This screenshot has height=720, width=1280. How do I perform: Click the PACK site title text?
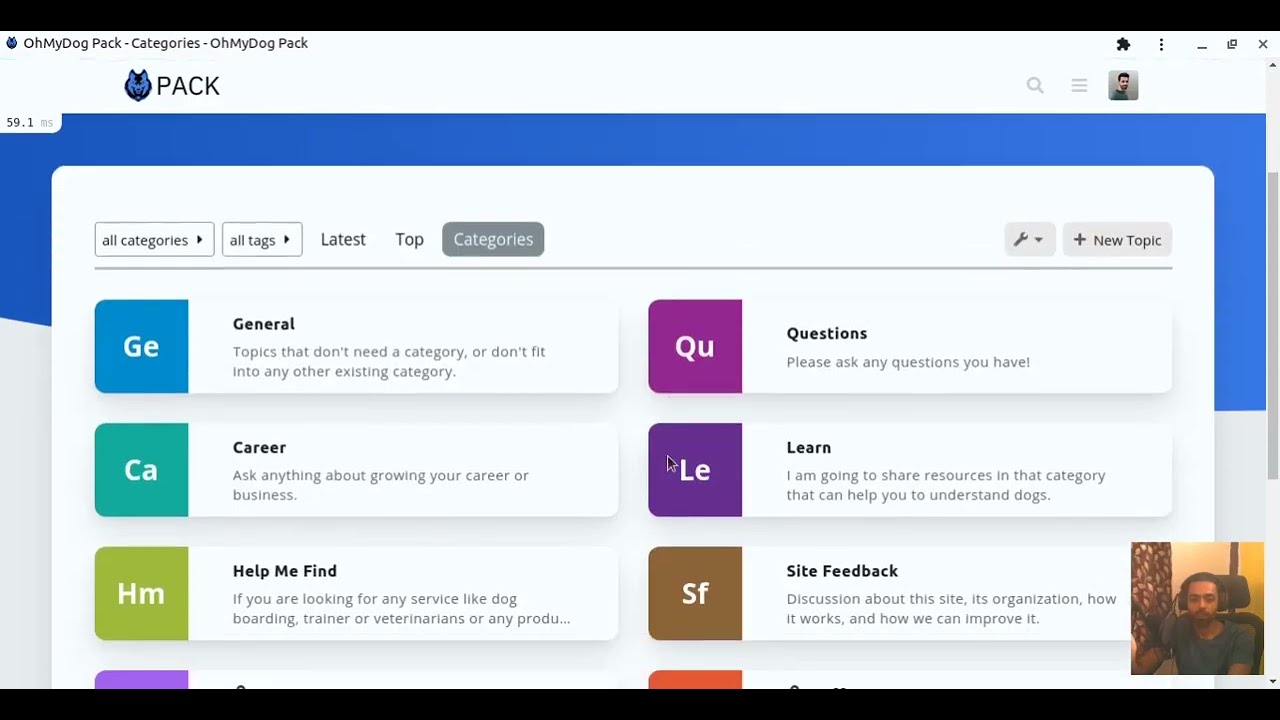tap(188, 86)
